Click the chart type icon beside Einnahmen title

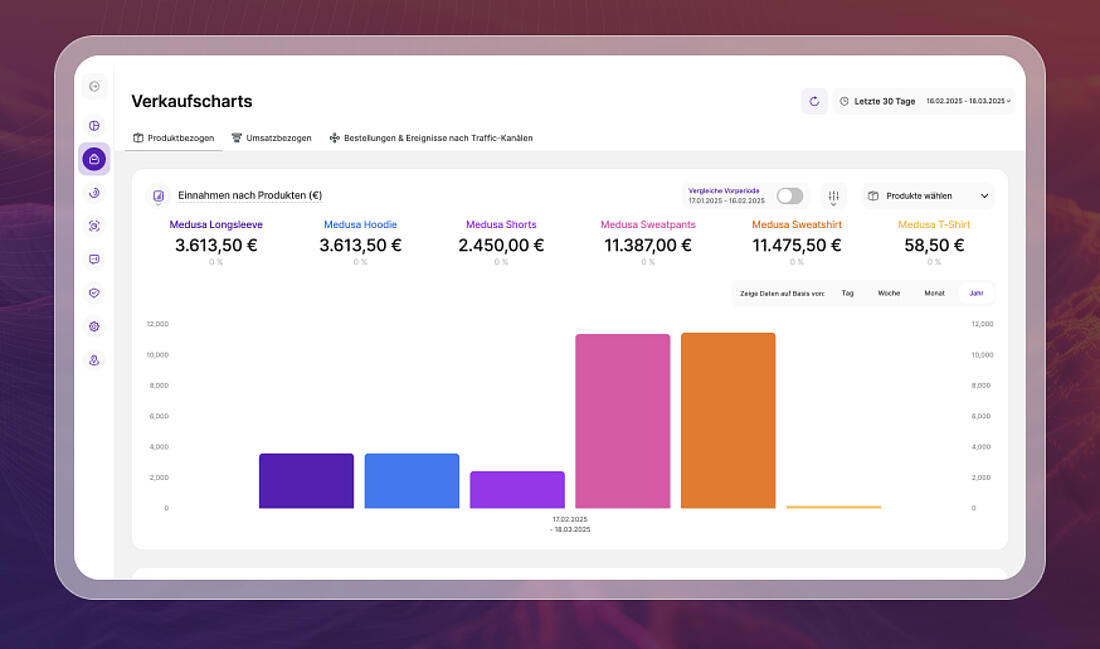159,196
